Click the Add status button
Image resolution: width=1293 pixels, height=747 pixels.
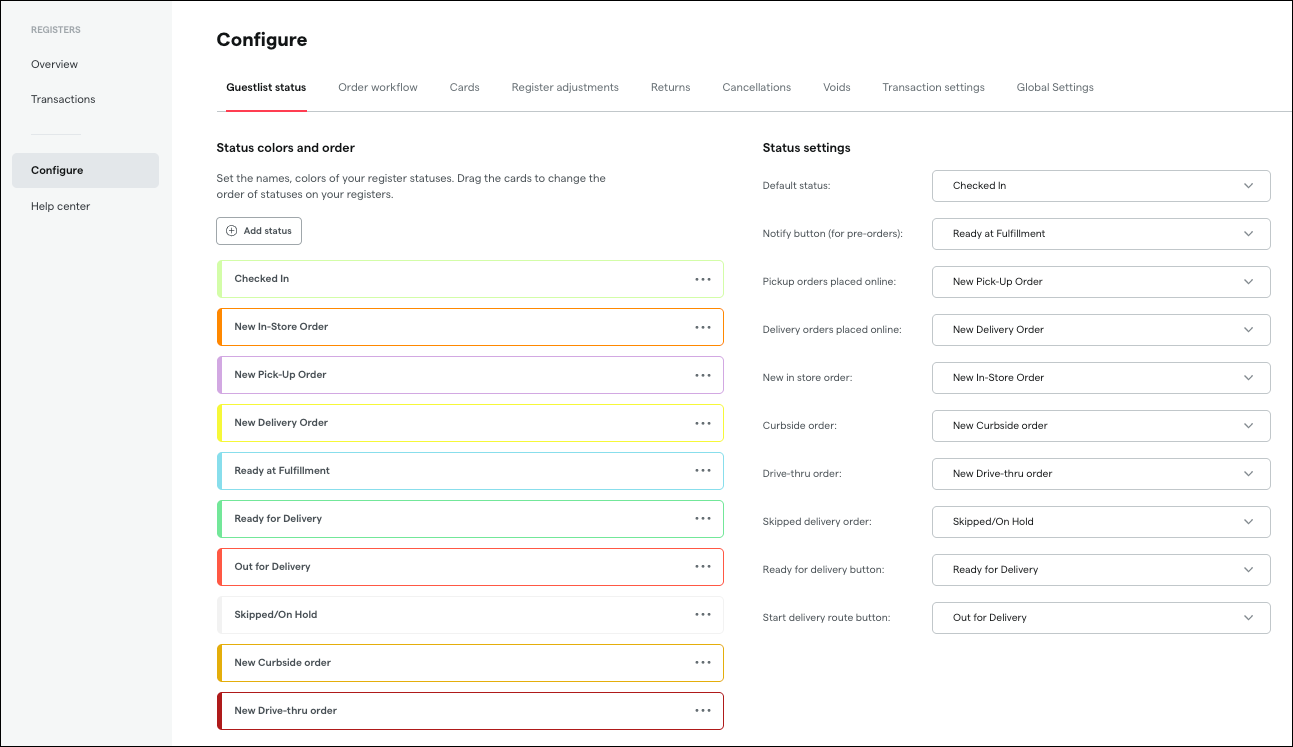coord(258,231)
